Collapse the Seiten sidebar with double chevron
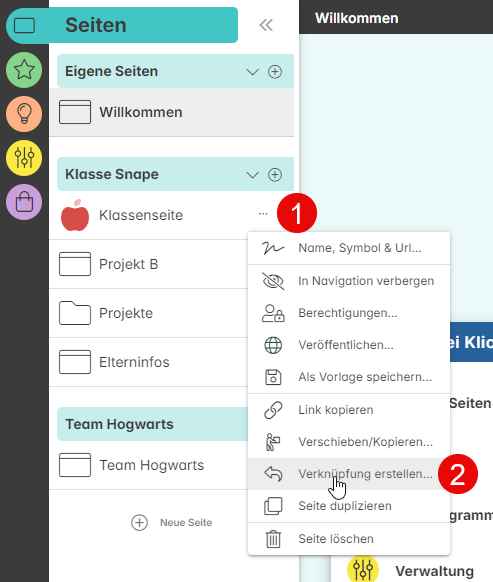 click(266, 25)
